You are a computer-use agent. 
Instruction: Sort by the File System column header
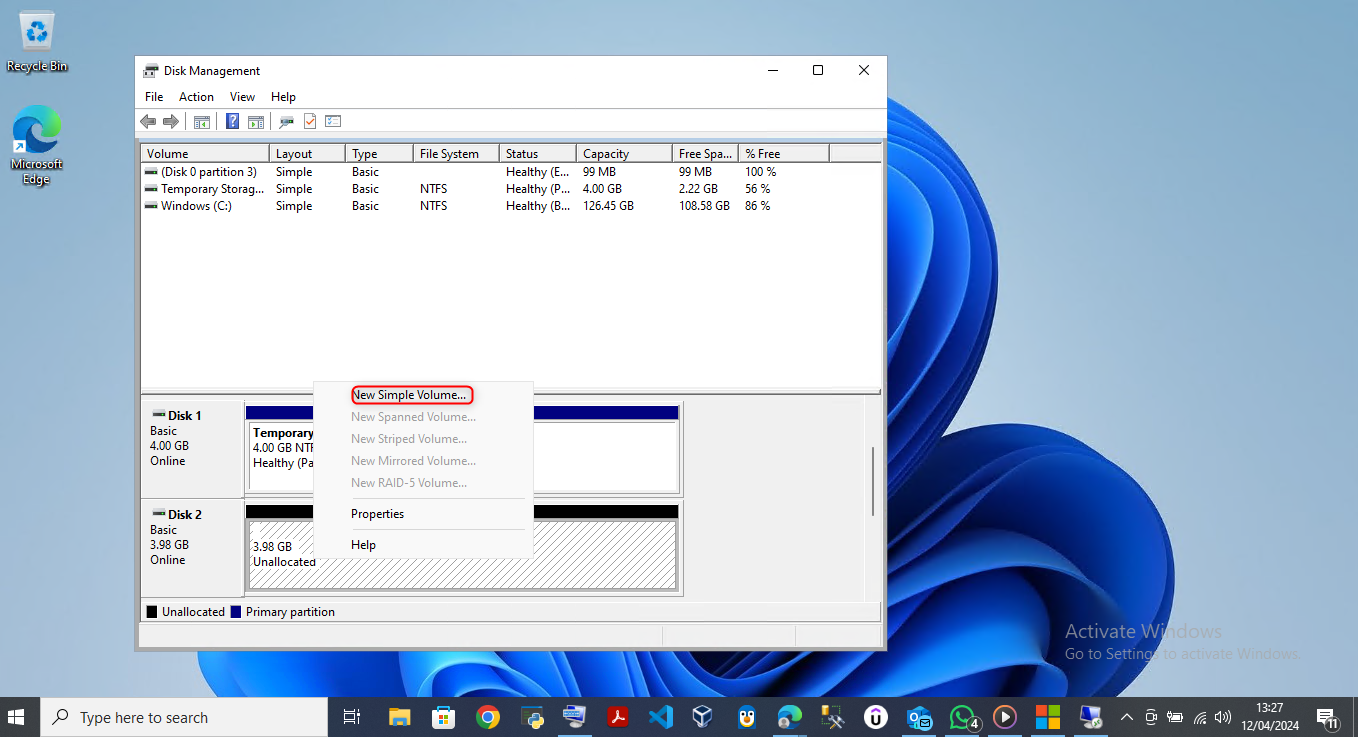(x=455, y=154)
